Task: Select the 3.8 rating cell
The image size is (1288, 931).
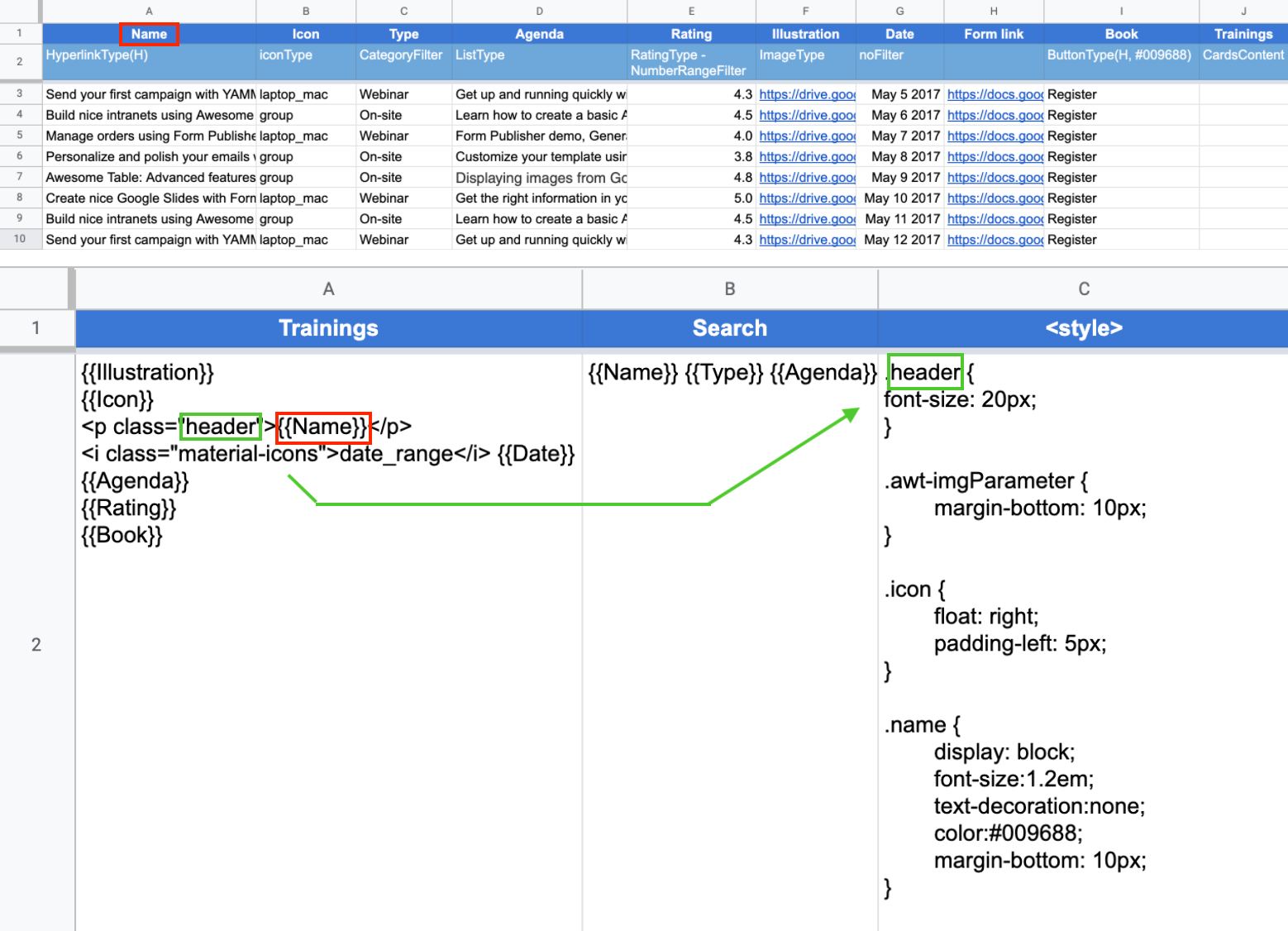Action: 692,156
